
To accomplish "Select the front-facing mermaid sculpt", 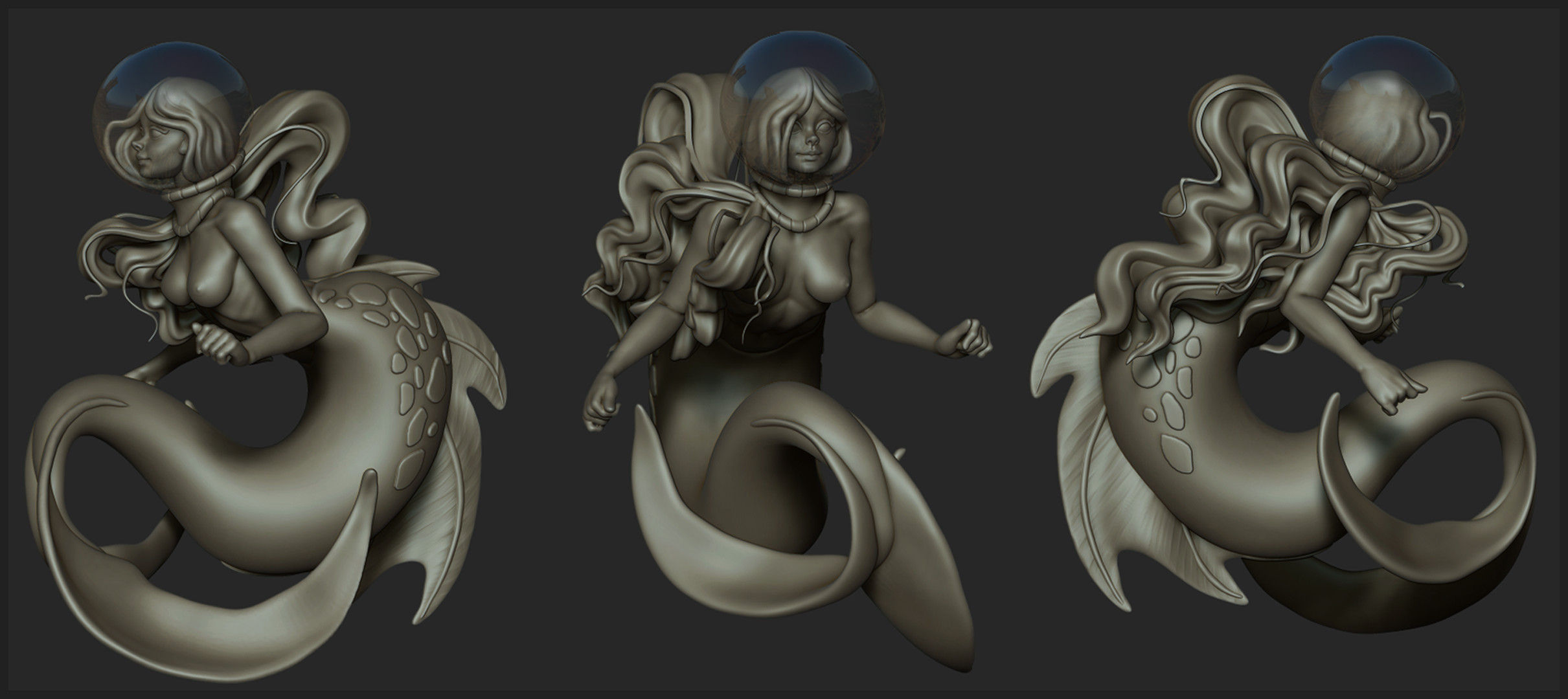I will point(787,353).
